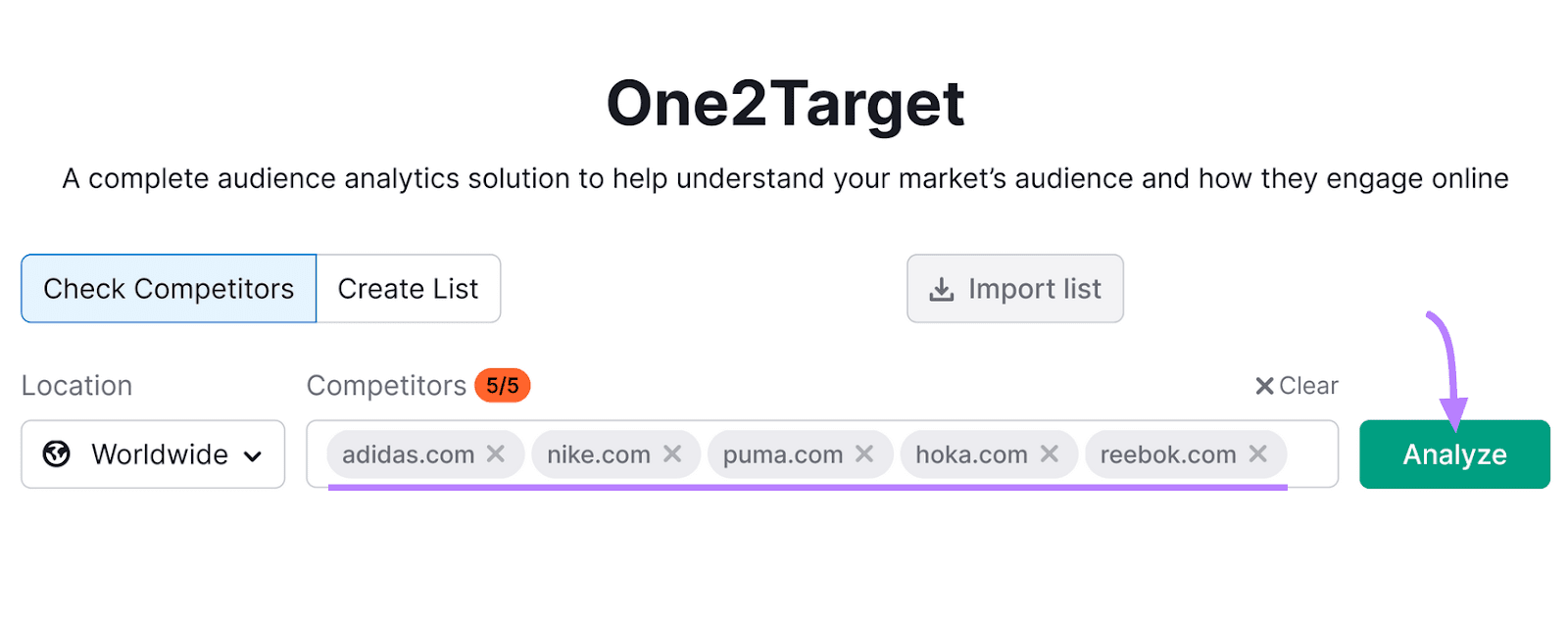
Task: Remove reebok.com using its X icon
Action: [x=1259, y=453]
